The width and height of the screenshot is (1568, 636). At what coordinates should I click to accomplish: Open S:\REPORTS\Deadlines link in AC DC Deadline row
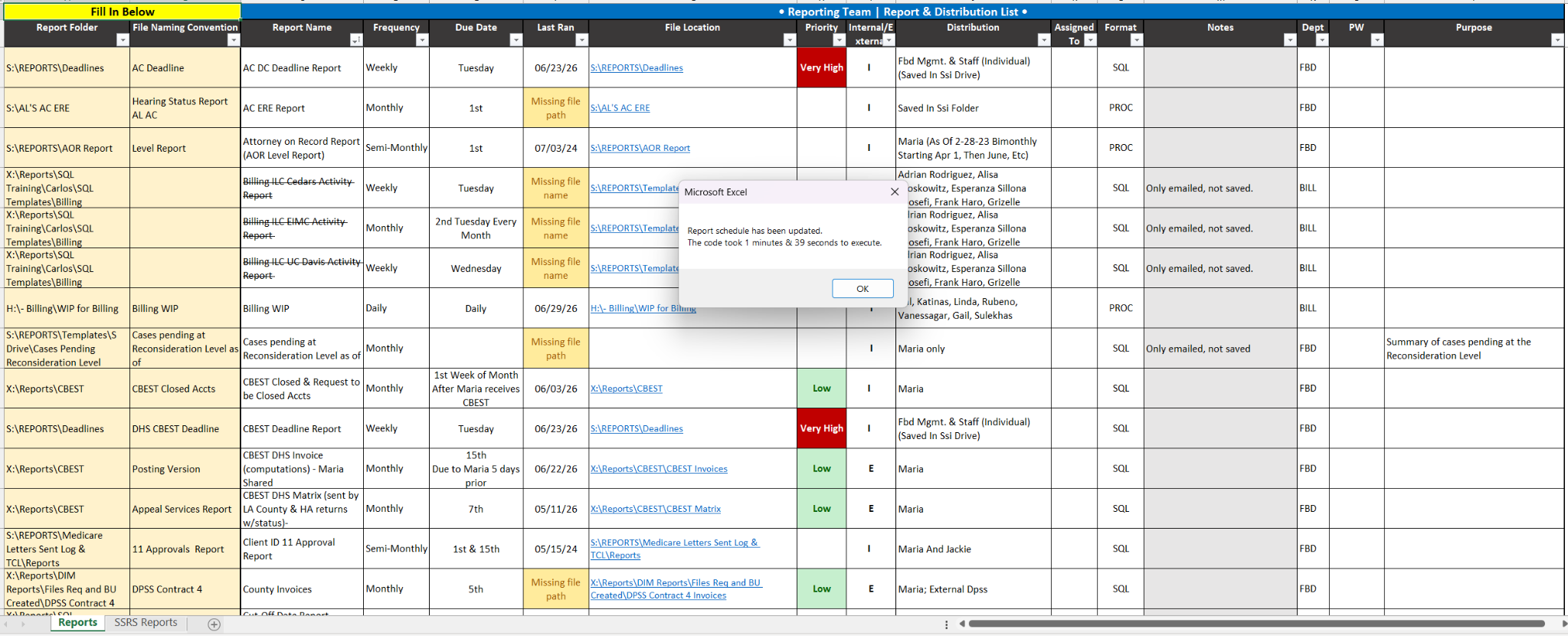pos(637,68)
